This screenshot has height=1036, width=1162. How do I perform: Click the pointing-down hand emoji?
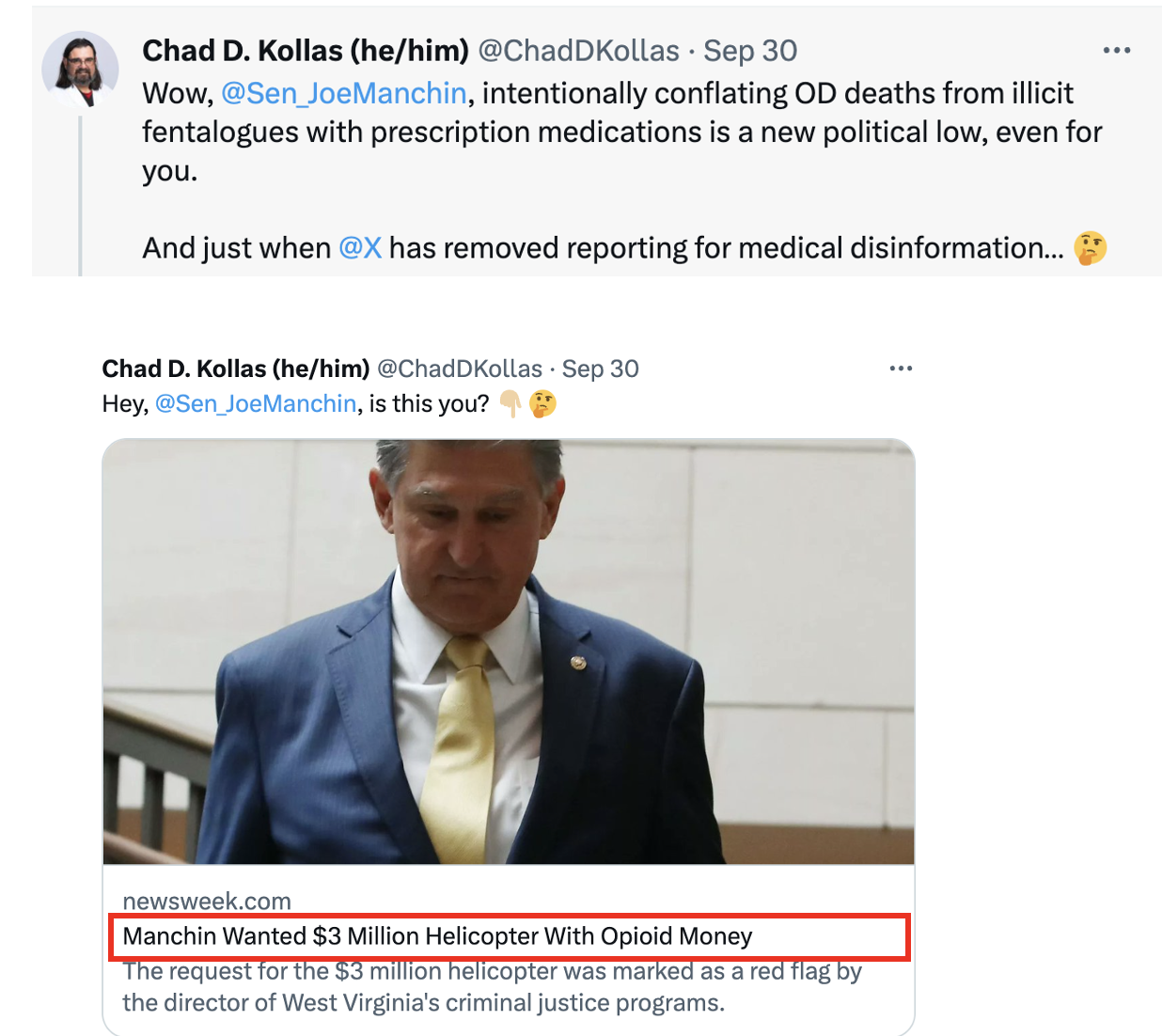510,404
